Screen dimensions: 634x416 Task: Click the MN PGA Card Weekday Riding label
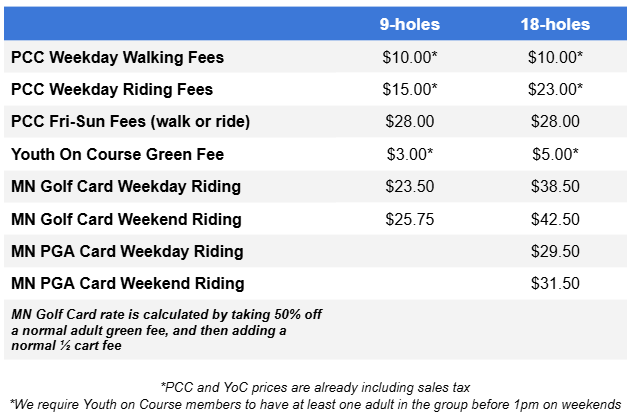click(127, 251)
